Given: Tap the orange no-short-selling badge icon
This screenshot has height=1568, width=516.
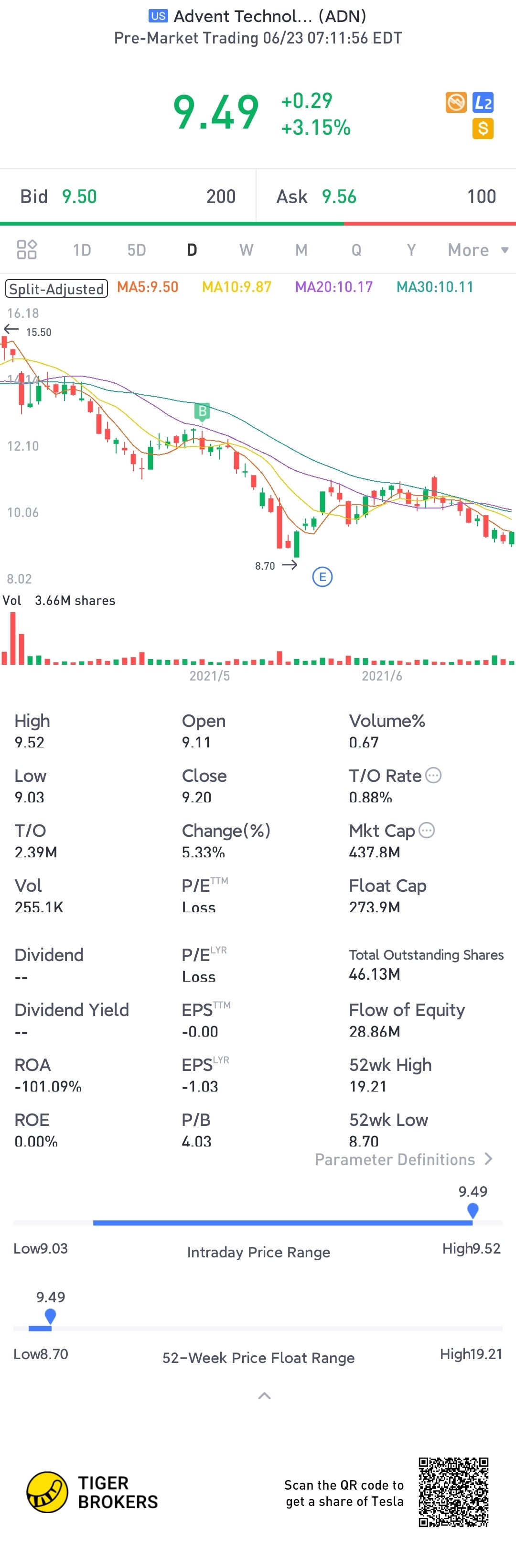Looking at the screenshot, I should click(456, 102).
